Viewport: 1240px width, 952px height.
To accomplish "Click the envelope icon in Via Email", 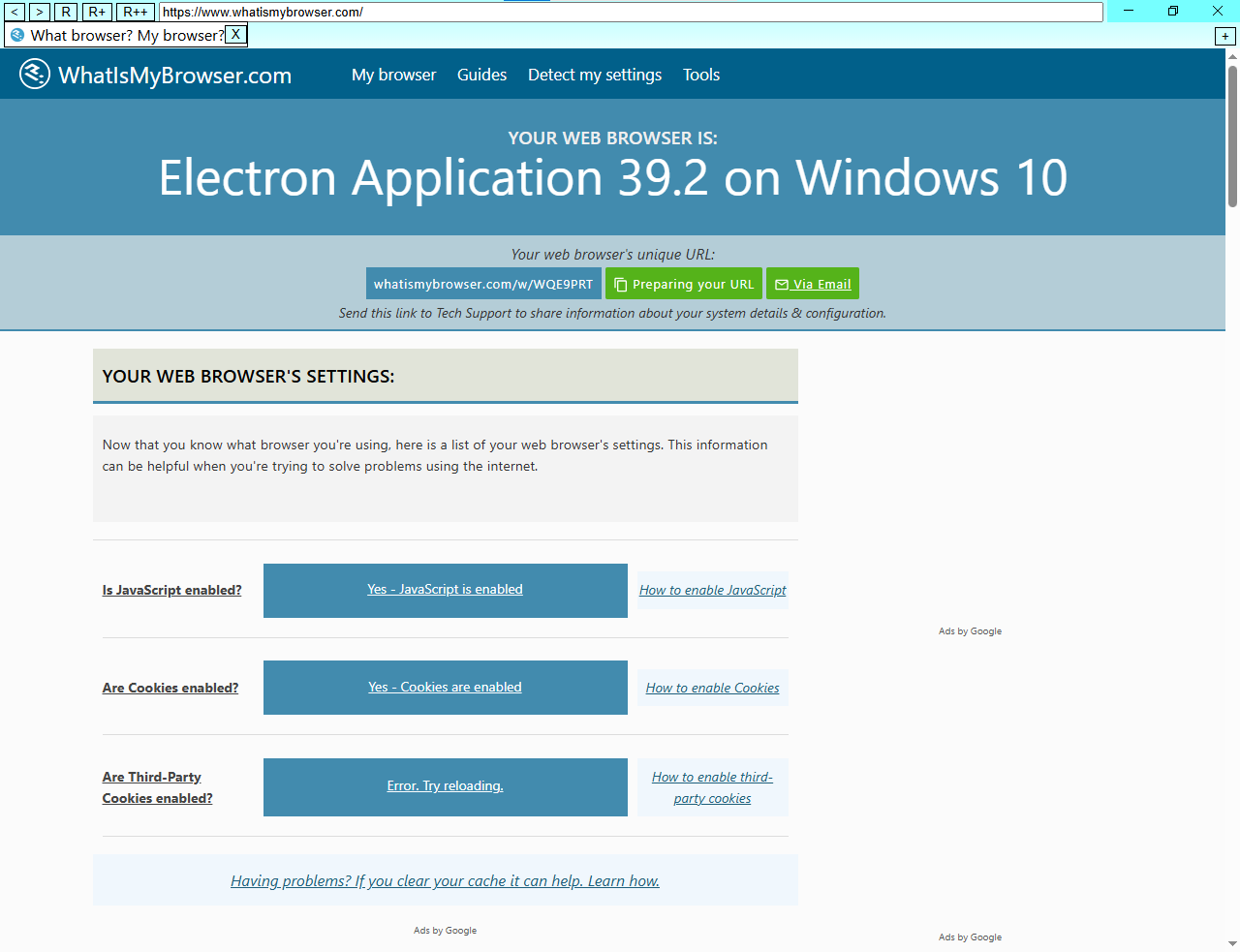I will [782, 285].
